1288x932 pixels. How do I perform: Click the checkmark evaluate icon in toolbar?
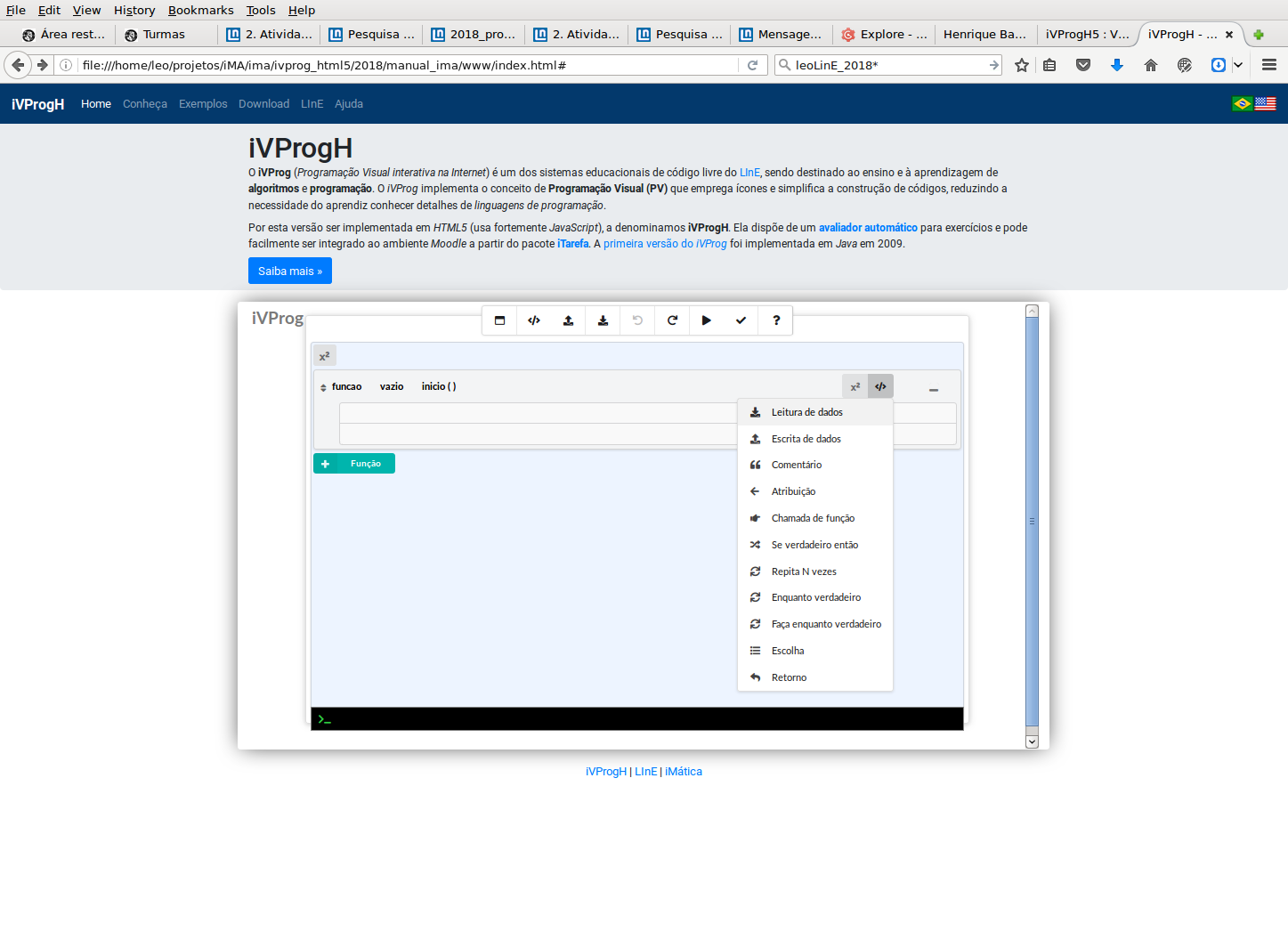741,320
